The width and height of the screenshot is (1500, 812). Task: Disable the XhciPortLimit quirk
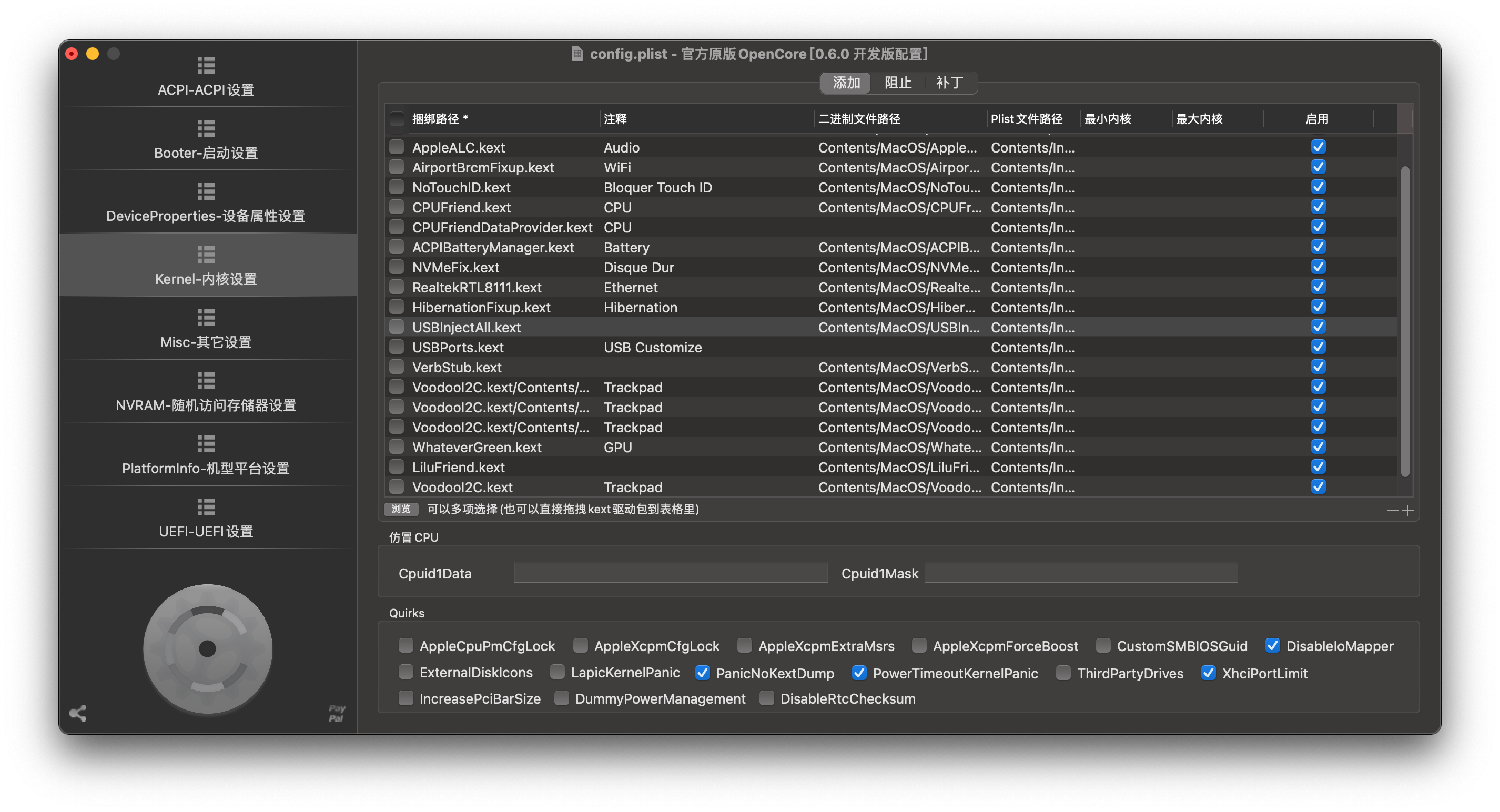pyautogui.click(x=1208, y=672)
